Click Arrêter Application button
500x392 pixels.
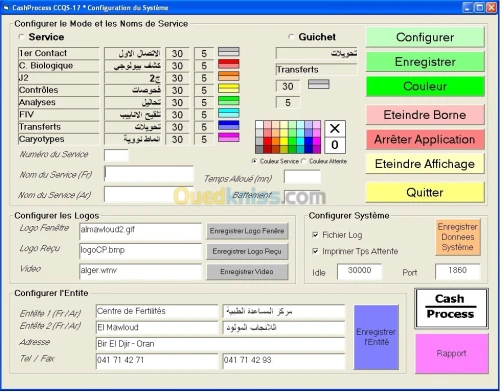pyautogui.click(x=425, y=139)
